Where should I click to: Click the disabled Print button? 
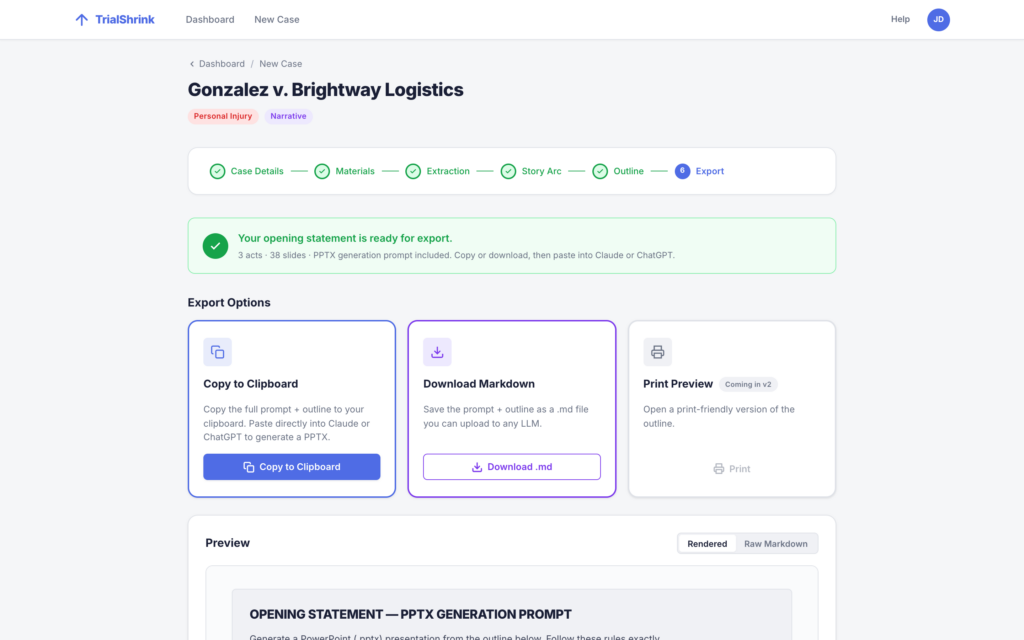pos(731,469)
